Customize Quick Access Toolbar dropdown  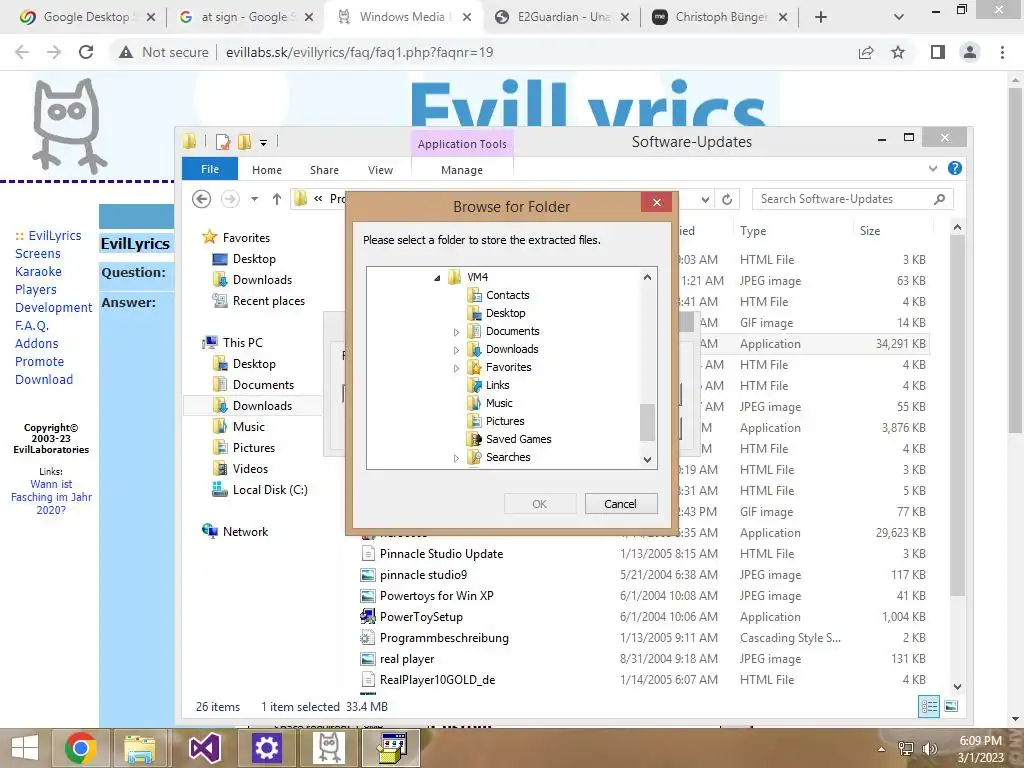[263, 142]
